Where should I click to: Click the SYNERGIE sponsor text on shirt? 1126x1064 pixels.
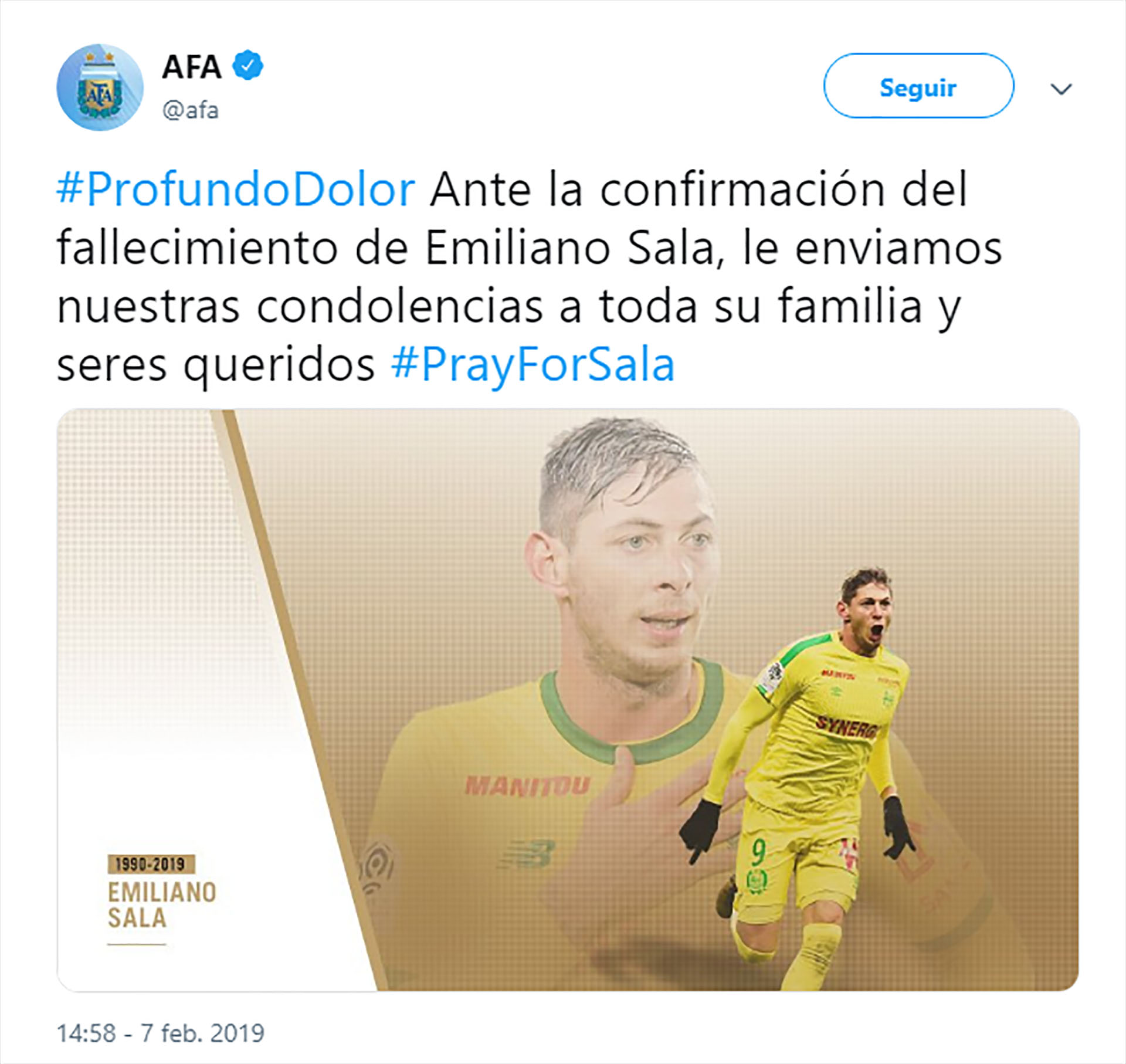846,727
